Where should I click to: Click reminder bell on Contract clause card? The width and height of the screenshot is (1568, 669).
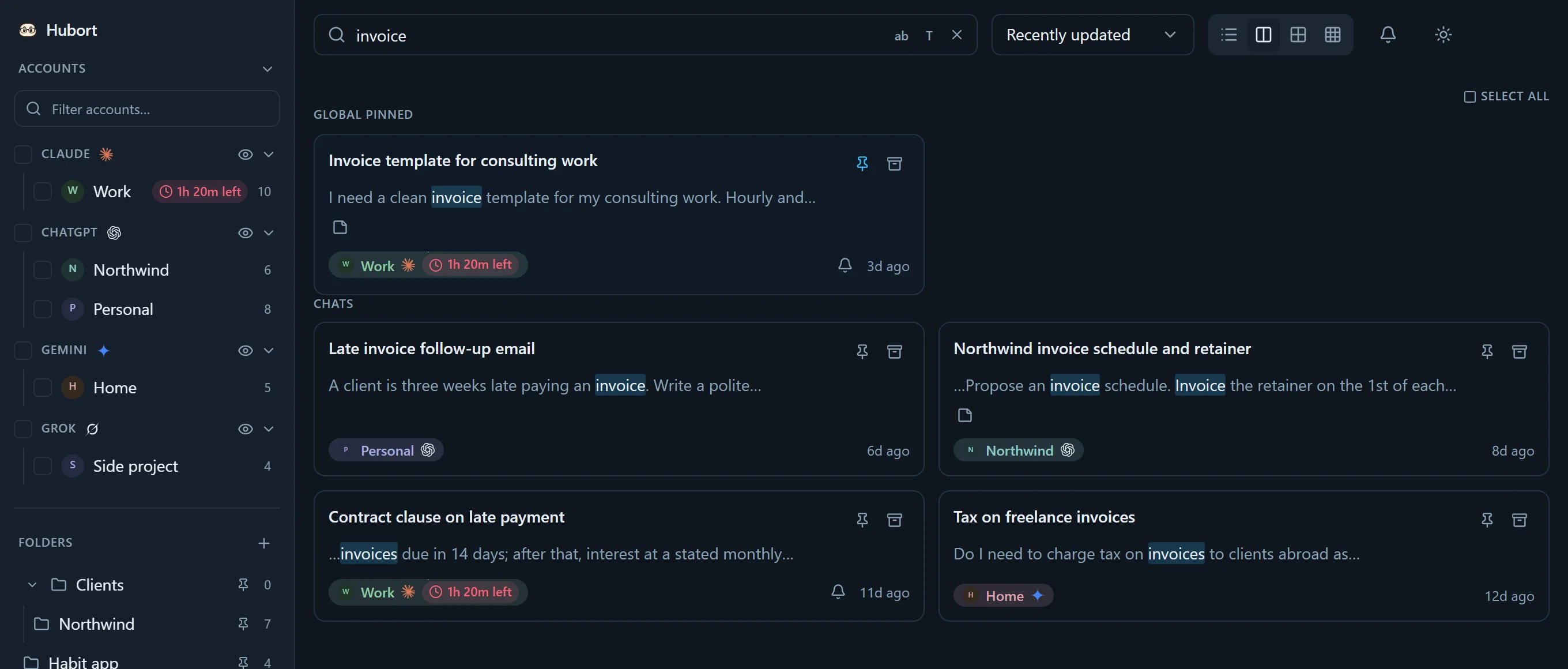pos(838,591)
